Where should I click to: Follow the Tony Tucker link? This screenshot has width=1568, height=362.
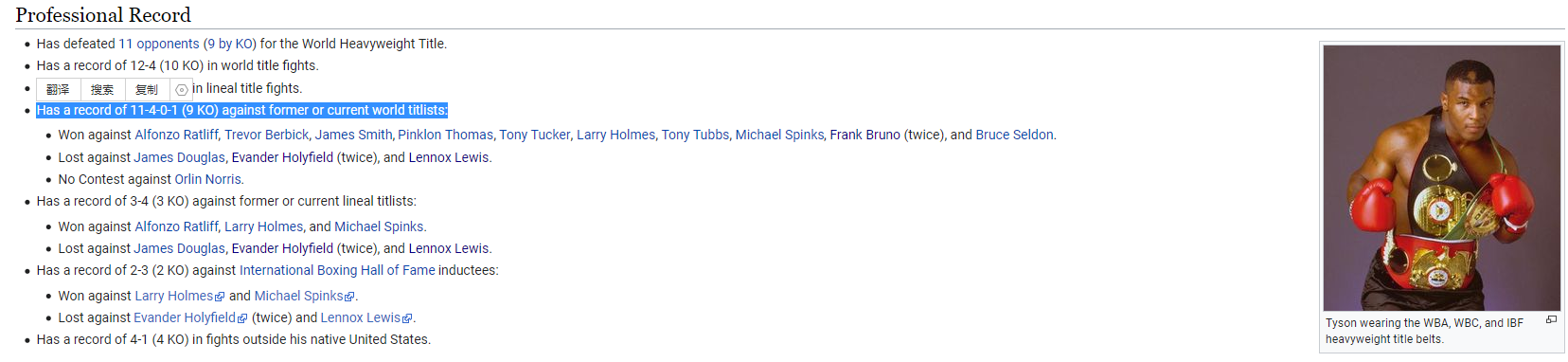tap(535, 135)
